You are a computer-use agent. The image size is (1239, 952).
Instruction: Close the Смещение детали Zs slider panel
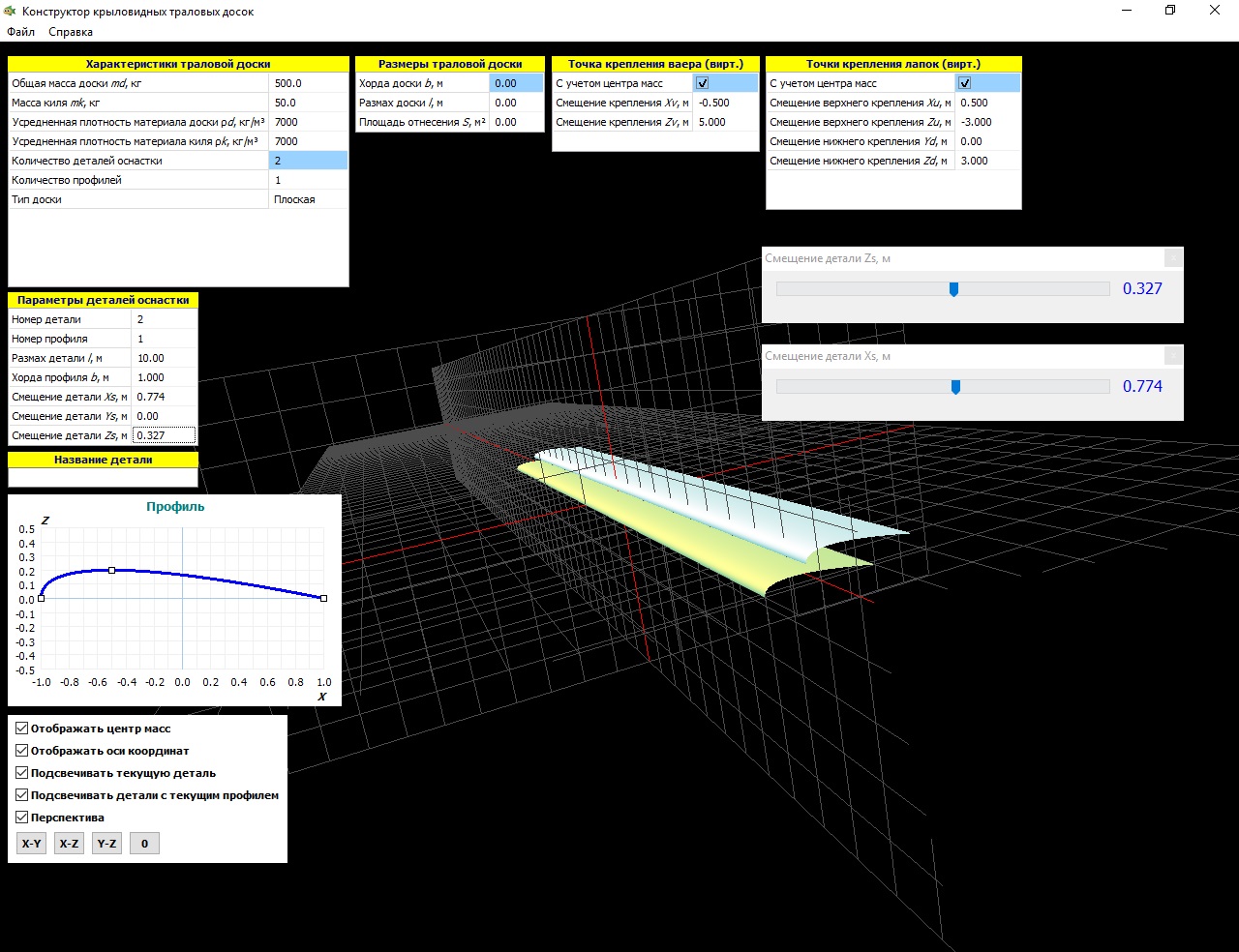coord(1172,258)
